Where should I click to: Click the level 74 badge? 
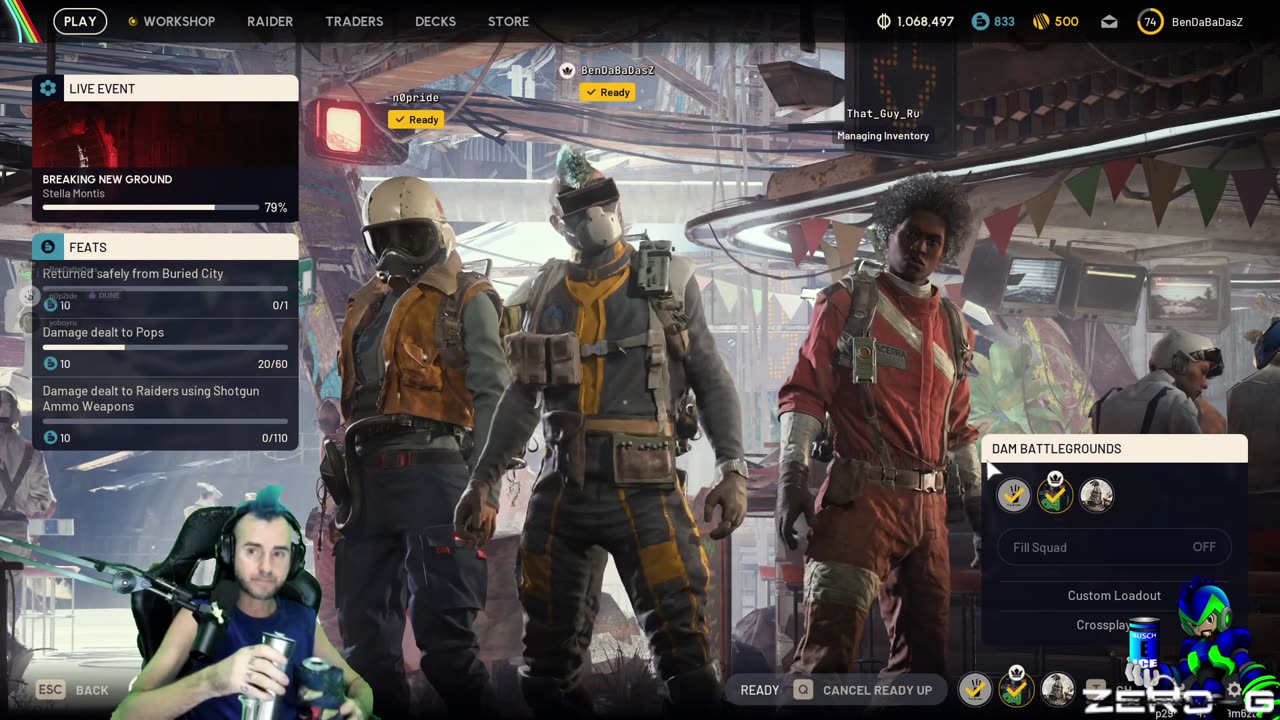(1150, 21)
